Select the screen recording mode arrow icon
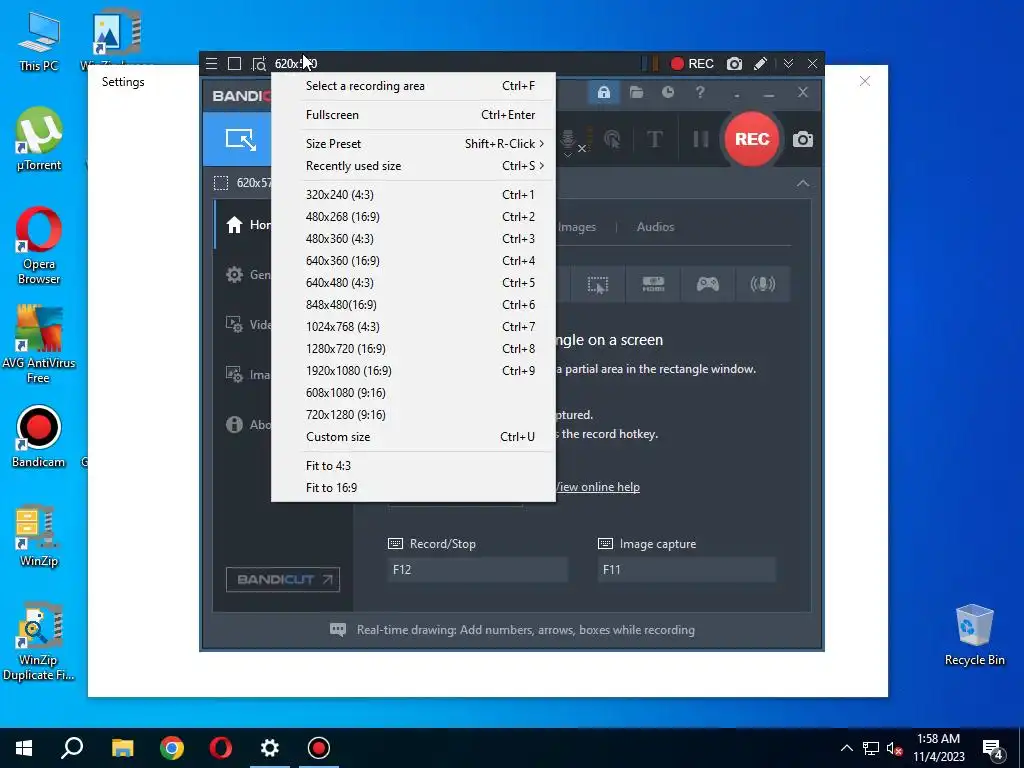This screenshot has height=768, width=1024. pyautogui.click(x=240, y=139)
